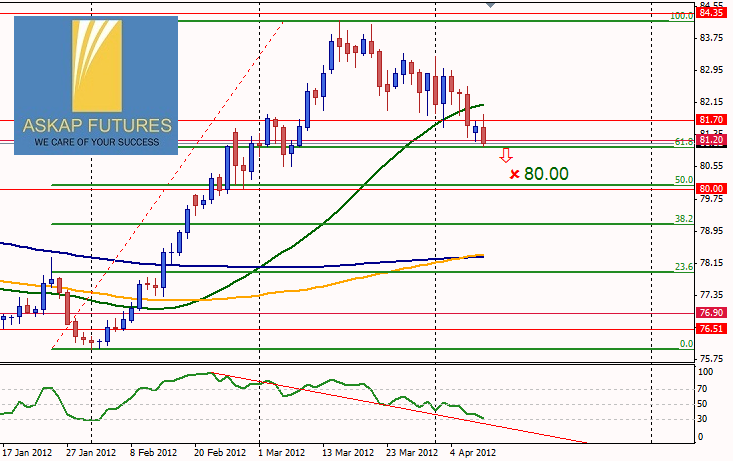
Task: Select the Fibonacci 0.0 level label
Action: 686,343
